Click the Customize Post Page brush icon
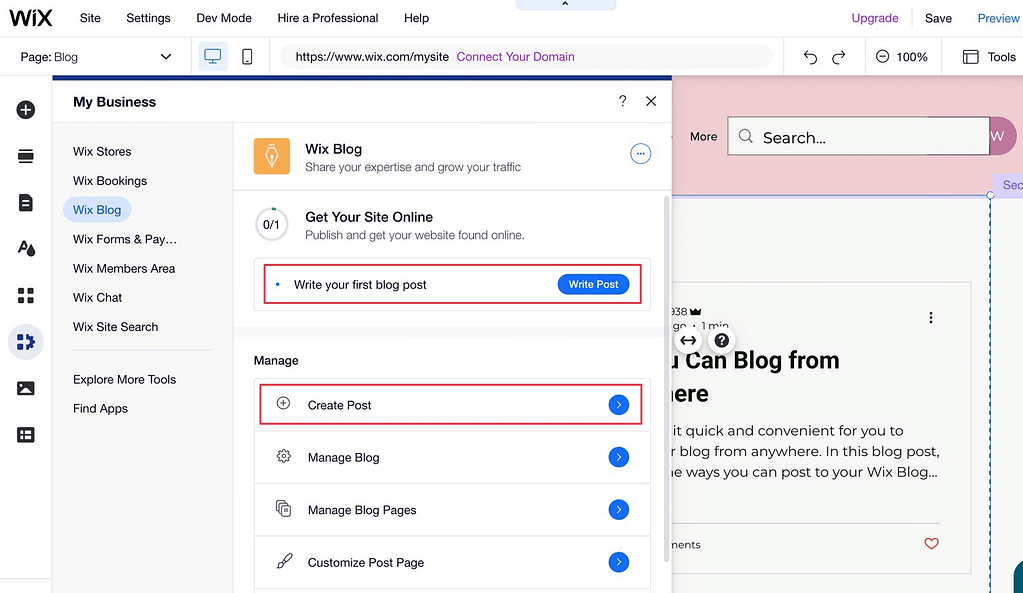Viewport: 1023px width, 593px height. (x=284, y=561)
